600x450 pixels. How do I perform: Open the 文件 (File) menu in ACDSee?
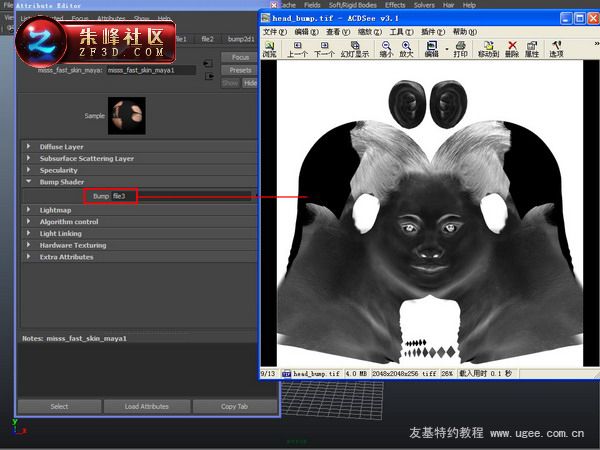[275, 32]
